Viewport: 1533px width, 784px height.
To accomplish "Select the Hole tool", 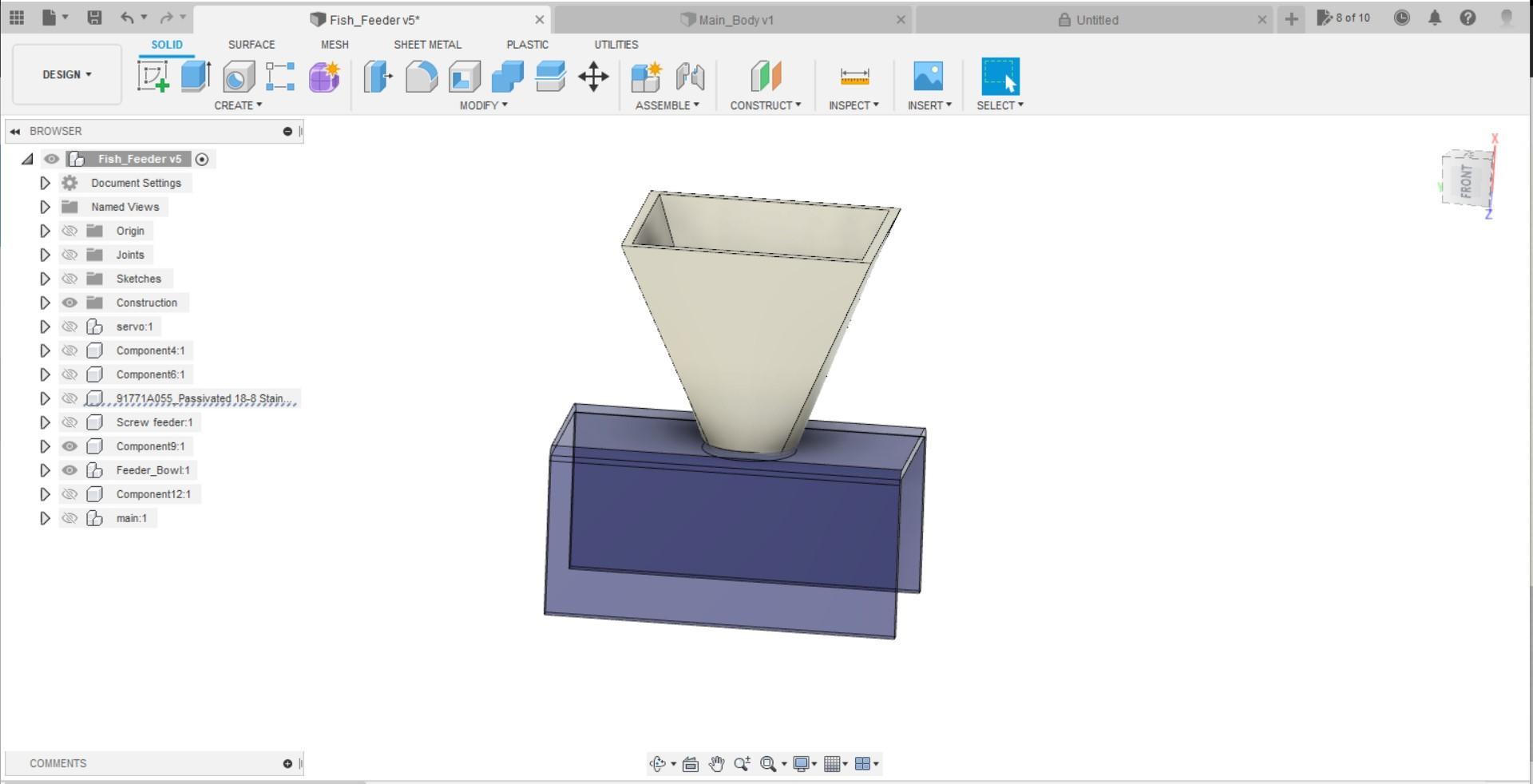I will pos(238,77).
